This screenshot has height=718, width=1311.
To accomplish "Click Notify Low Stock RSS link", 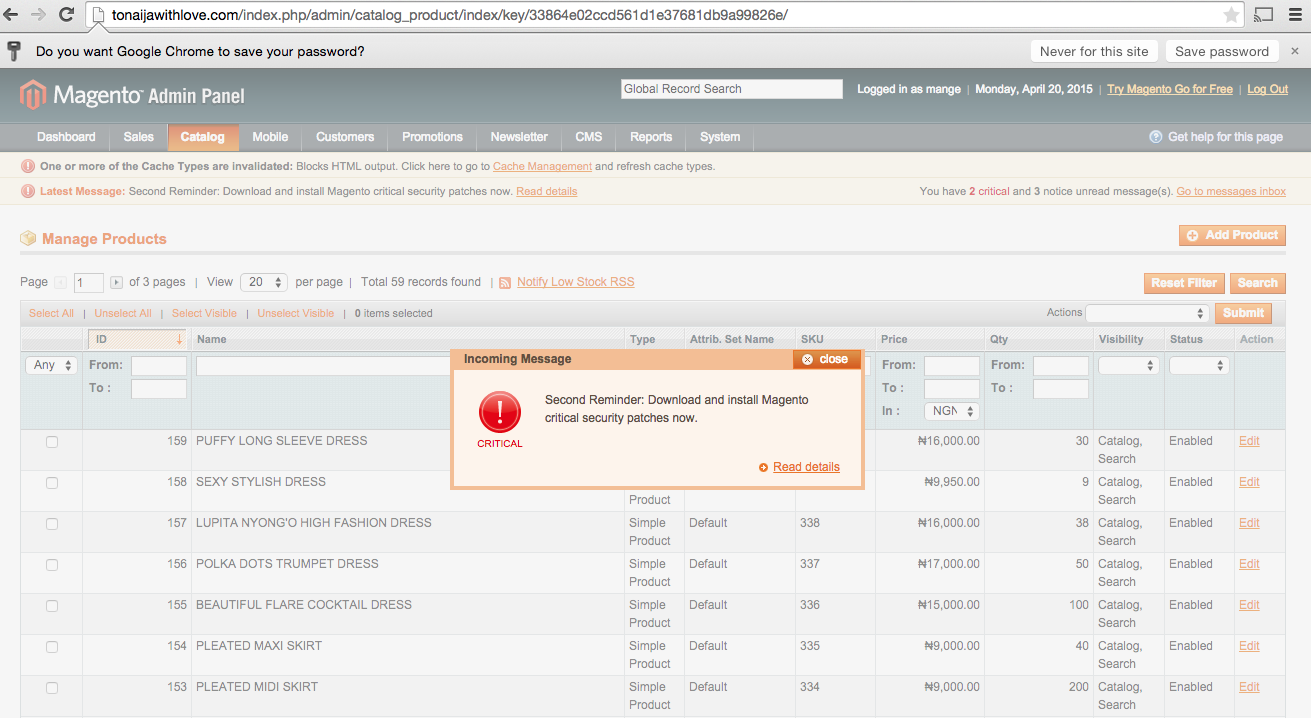I will [x=575, y=282].
